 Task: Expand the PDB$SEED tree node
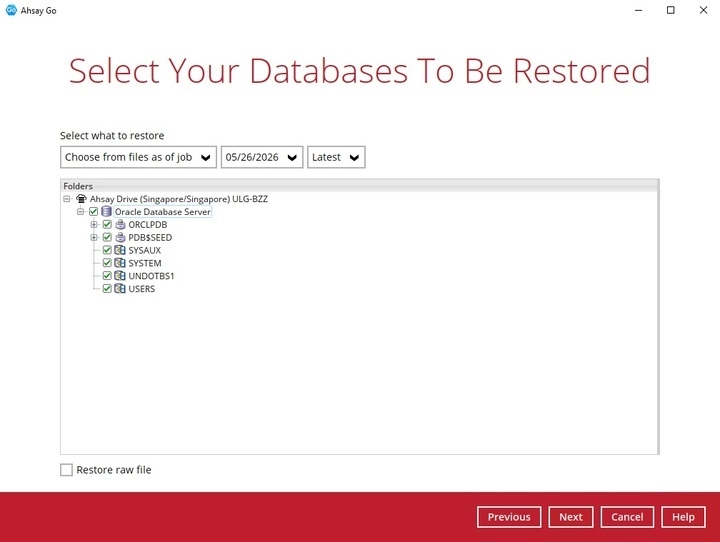[x=94, y=237]
